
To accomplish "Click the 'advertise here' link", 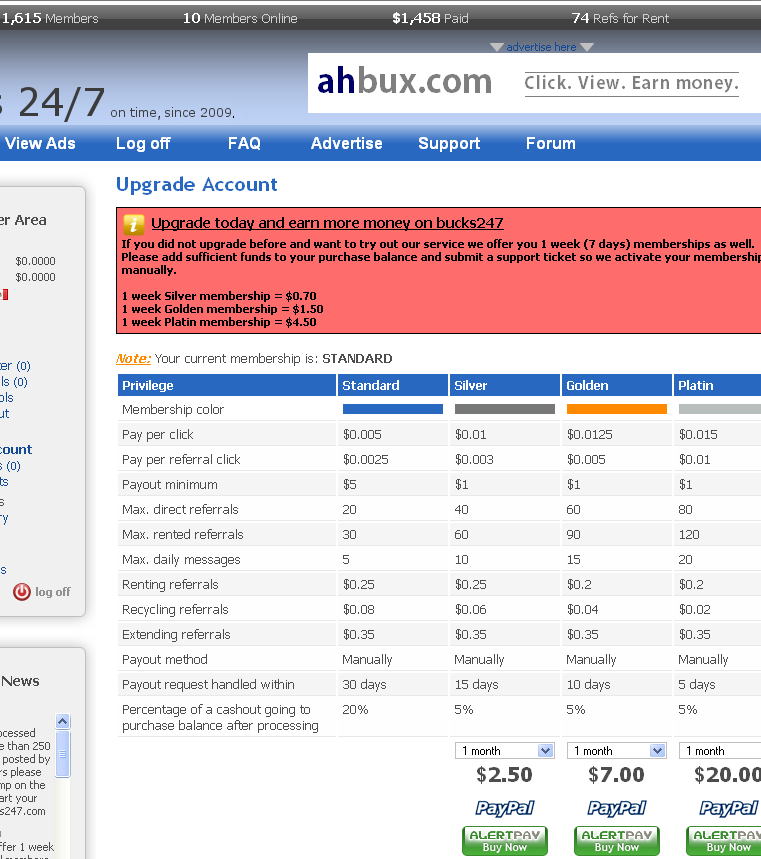I will tap(541, 47).
